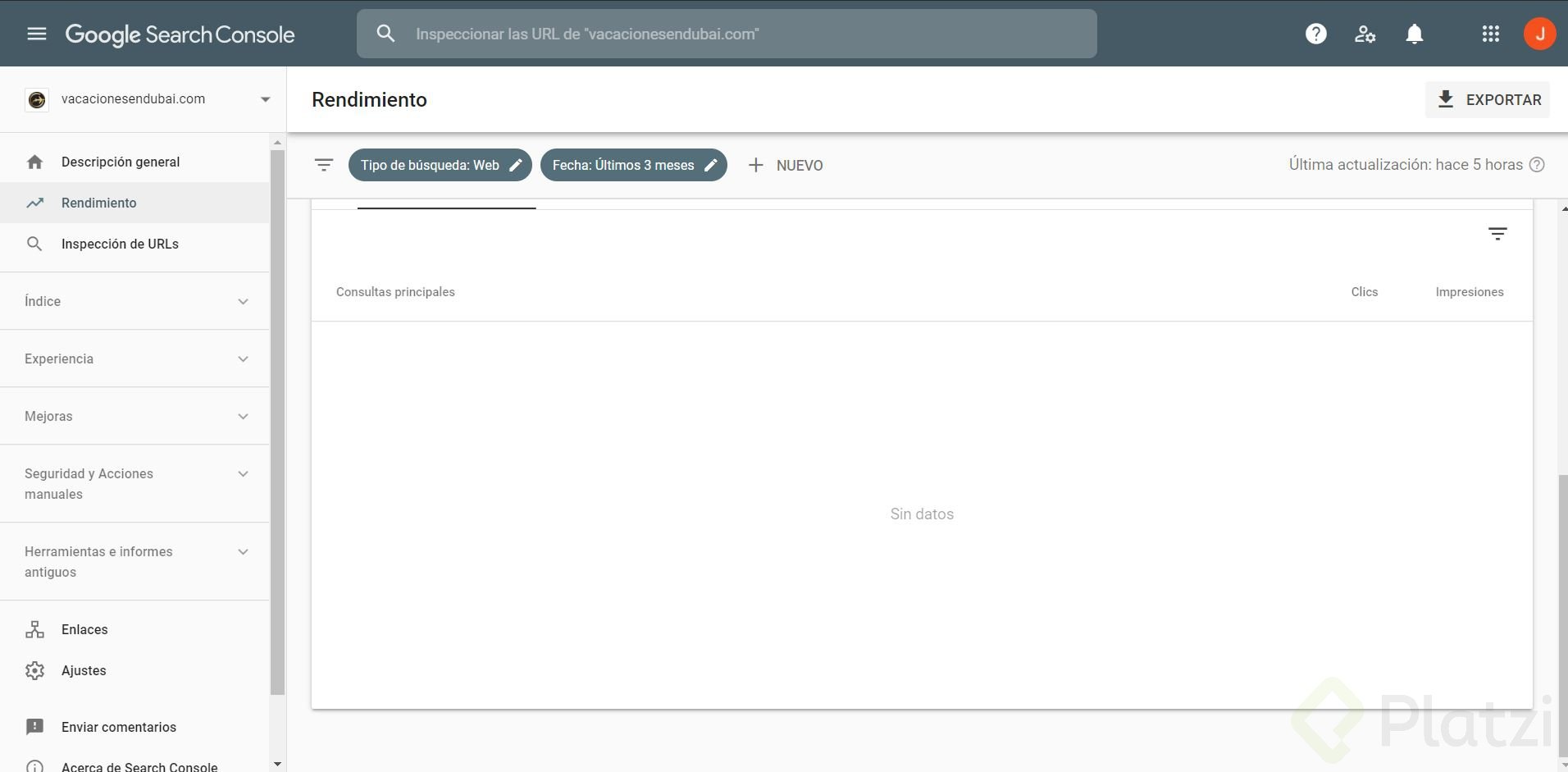Click the Última actualización: hace 5 horas text
The width and height of the screenshot is (1568, 772).
coord(1406,165)
